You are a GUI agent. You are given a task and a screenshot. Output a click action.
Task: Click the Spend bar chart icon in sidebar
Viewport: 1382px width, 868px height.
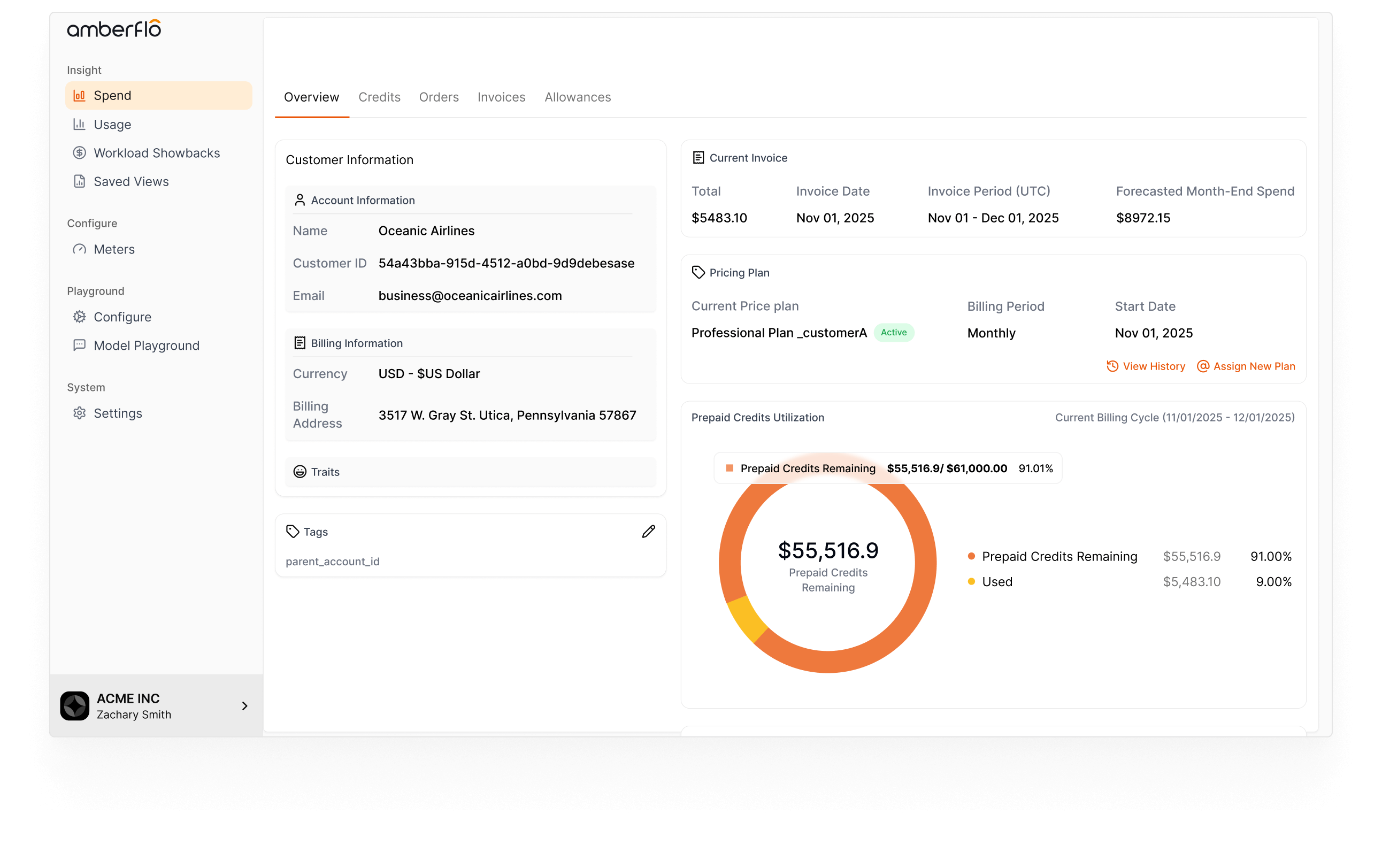[x=79, y=95]
